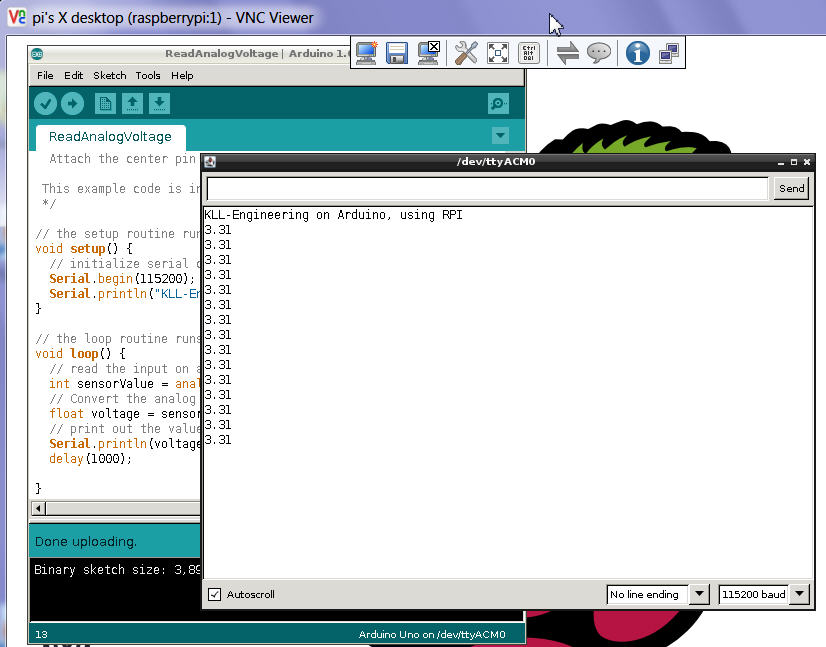Click the New sketch icon
826x647 pixels.
click(105, 104)
